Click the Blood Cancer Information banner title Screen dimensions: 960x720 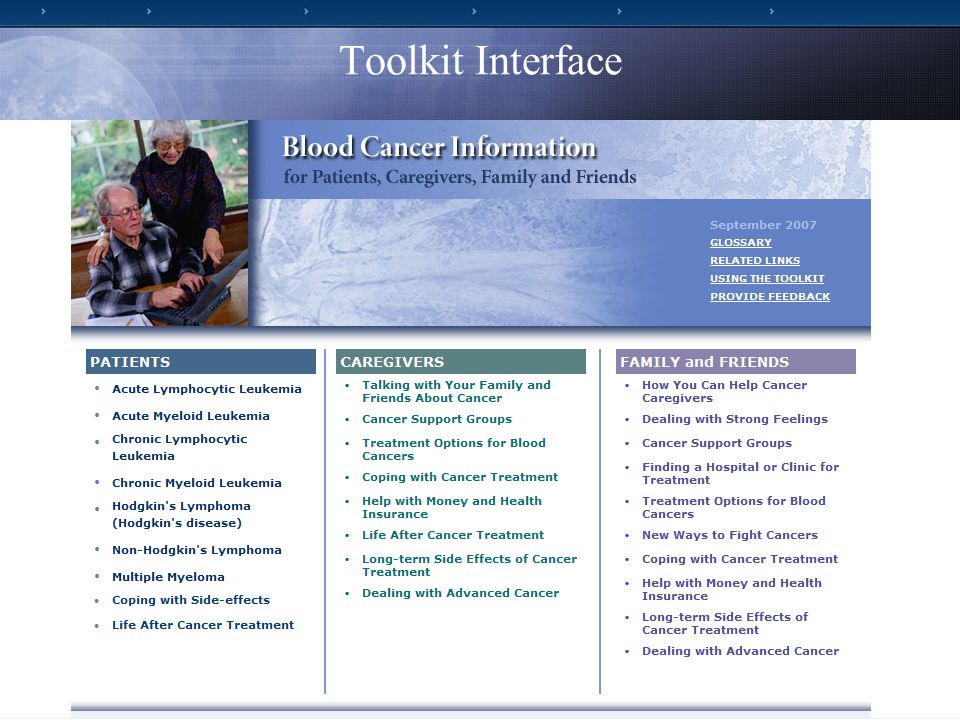[x=439, y=147]
